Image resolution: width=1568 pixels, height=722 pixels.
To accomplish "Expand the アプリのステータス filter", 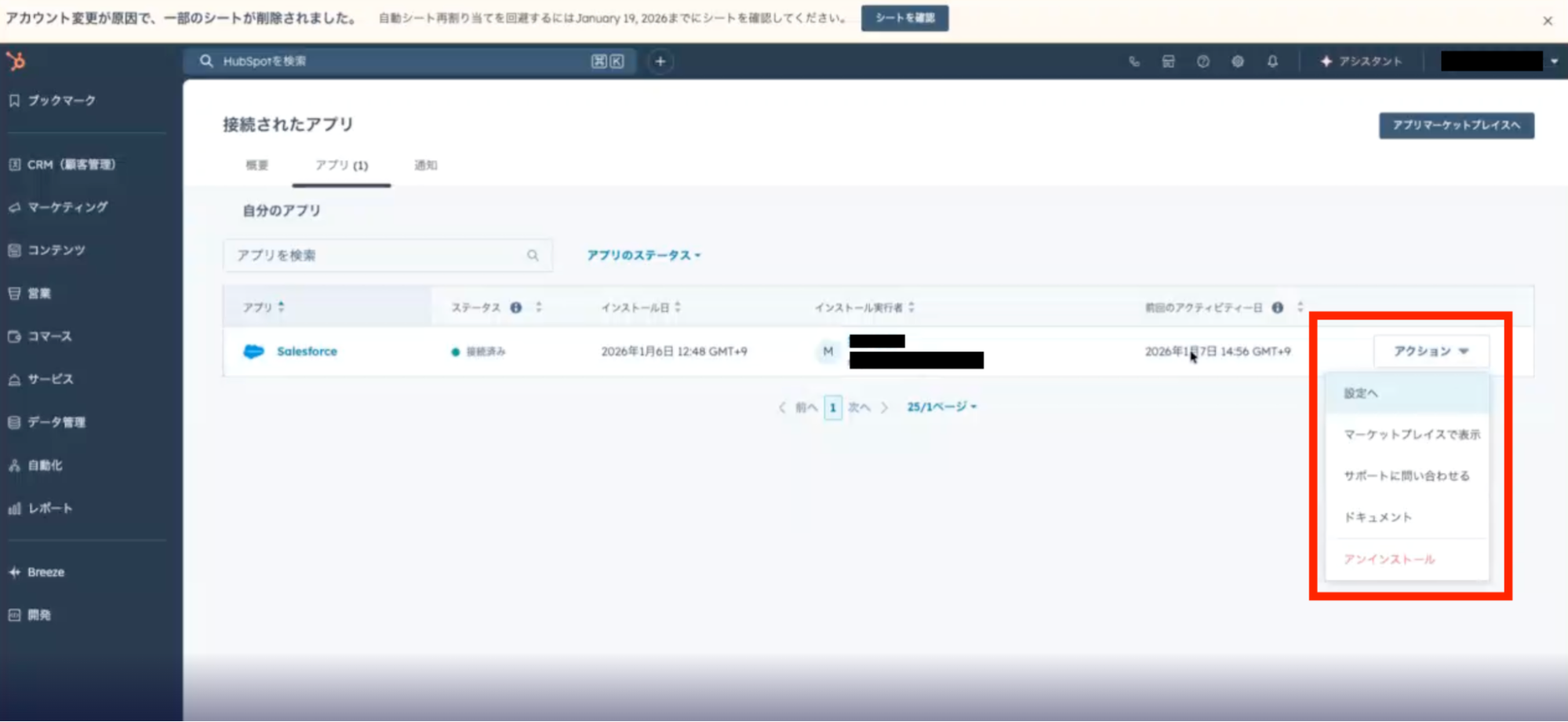I will click(x=643, y=255).
